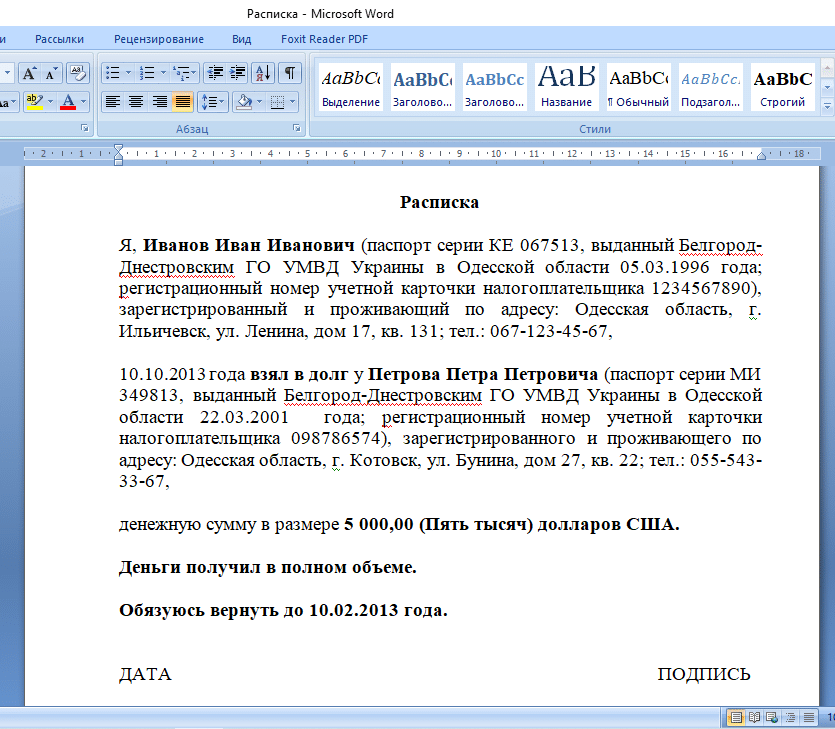Toggle paragraph marks with the ¶ icon

[x=290, y=72]
